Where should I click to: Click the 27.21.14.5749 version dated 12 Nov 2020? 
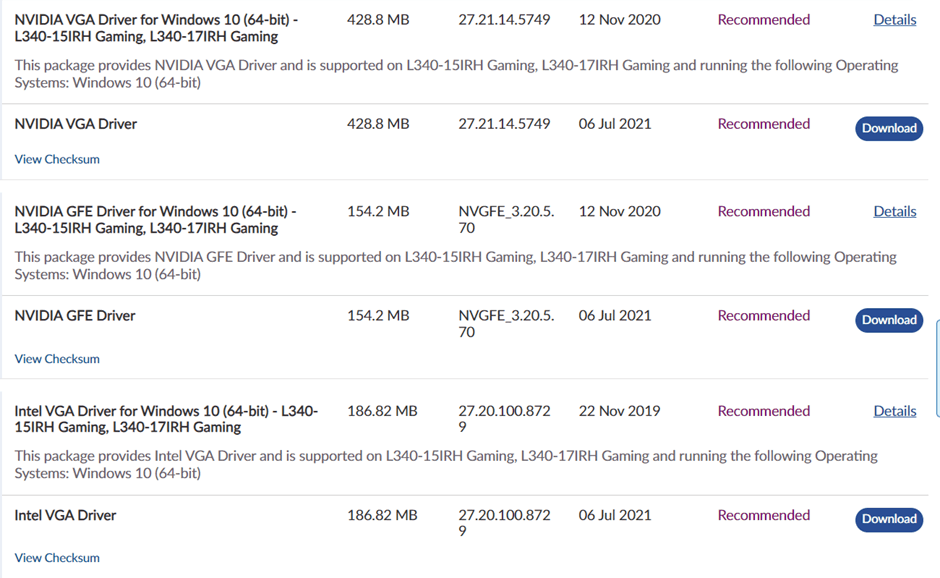[504, 20]
